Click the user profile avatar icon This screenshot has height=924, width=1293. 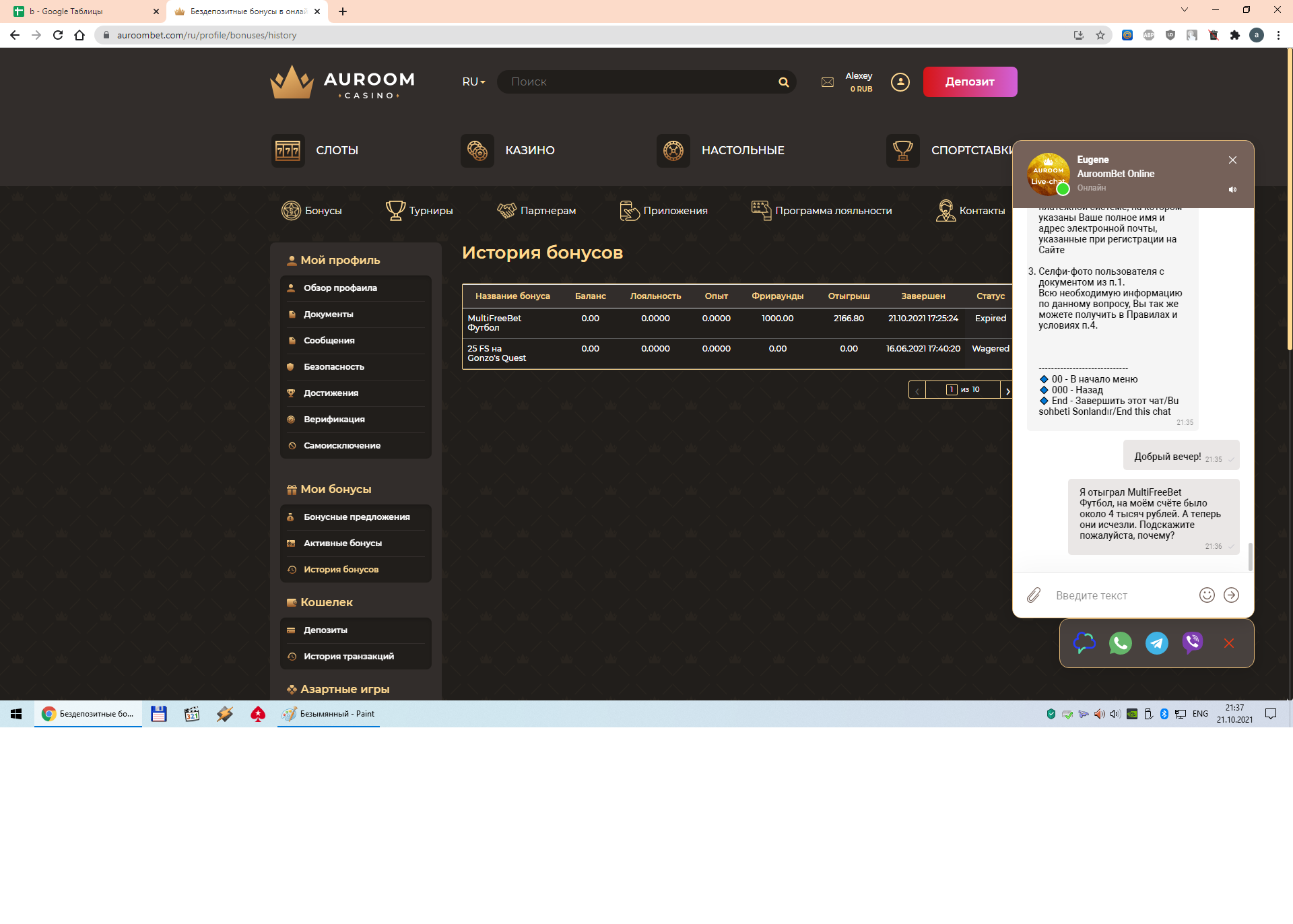pyautogui.click(x=900, y=82)
